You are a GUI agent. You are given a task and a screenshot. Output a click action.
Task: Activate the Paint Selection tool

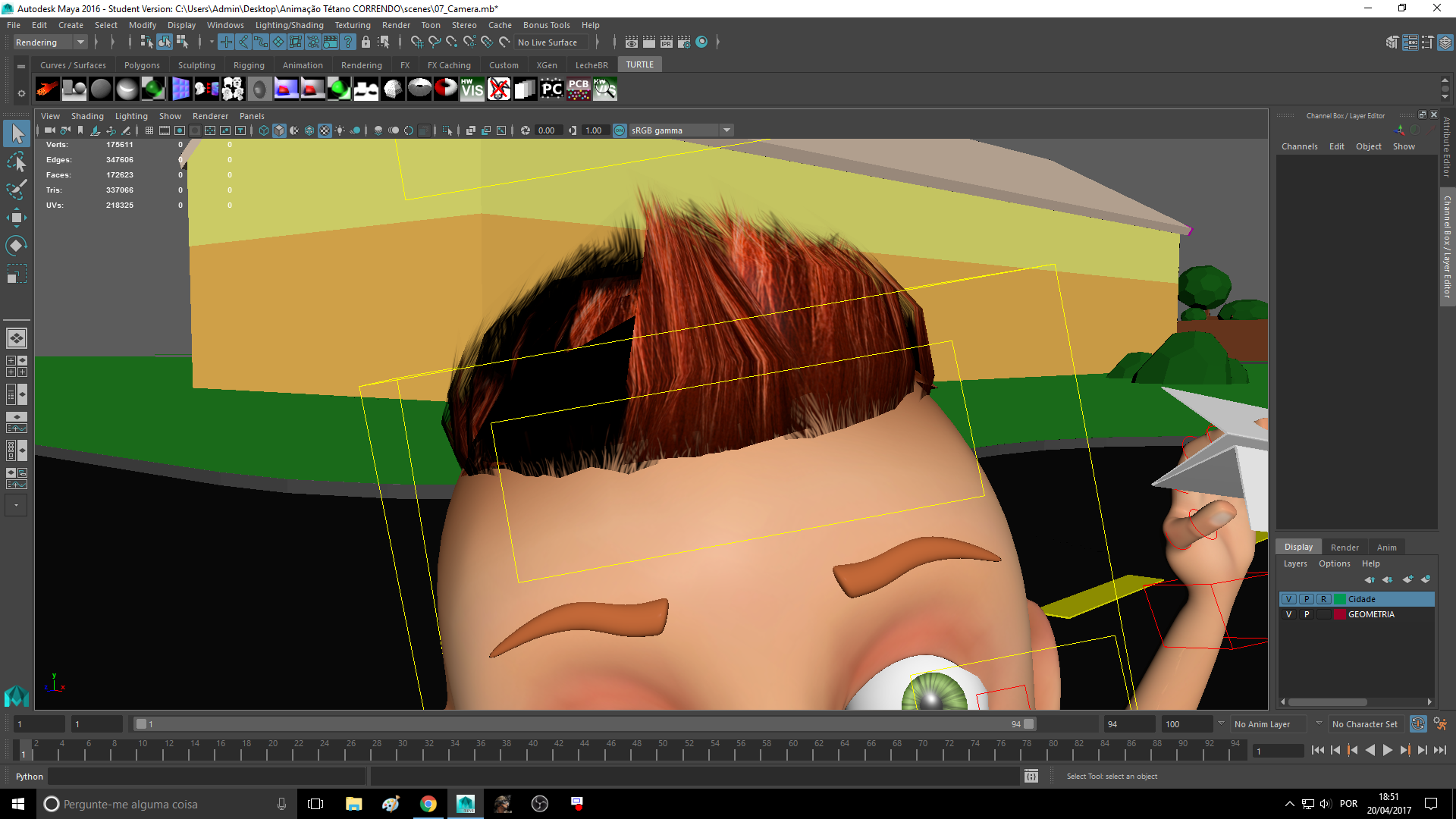tap(17, 190)
